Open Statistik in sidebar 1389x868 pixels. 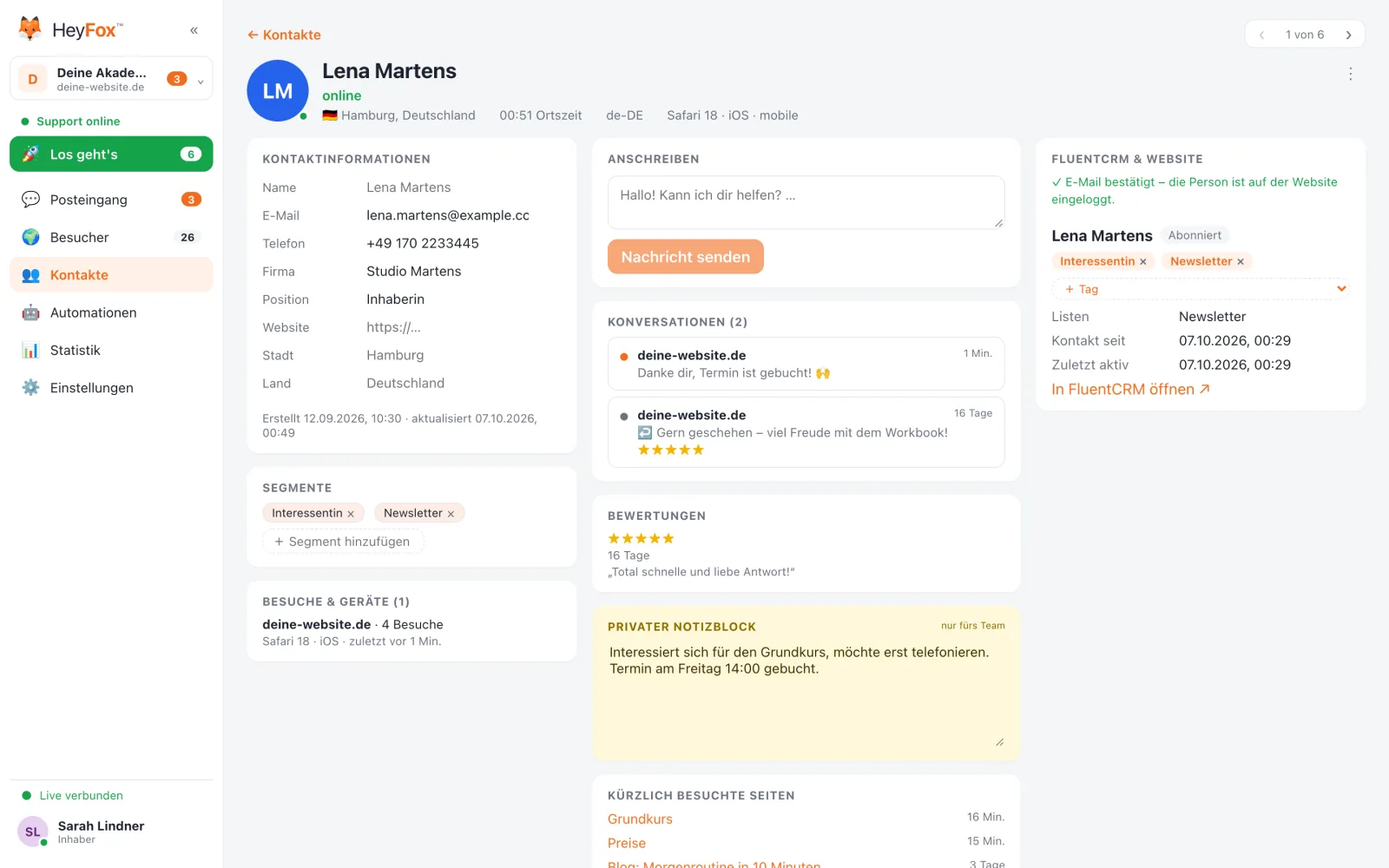pos(111,350)
